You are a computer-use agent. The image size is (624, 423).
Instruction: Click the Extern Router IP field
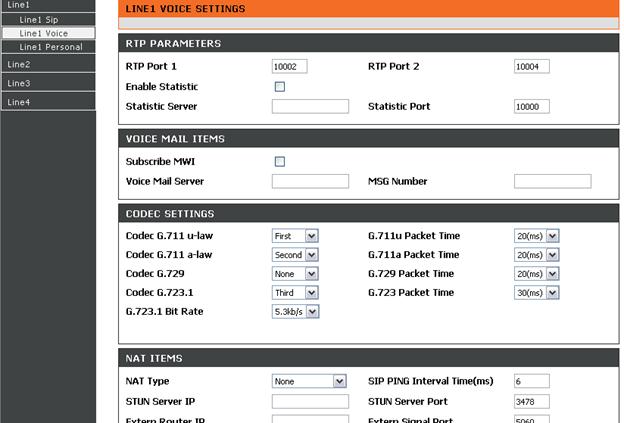310,419
